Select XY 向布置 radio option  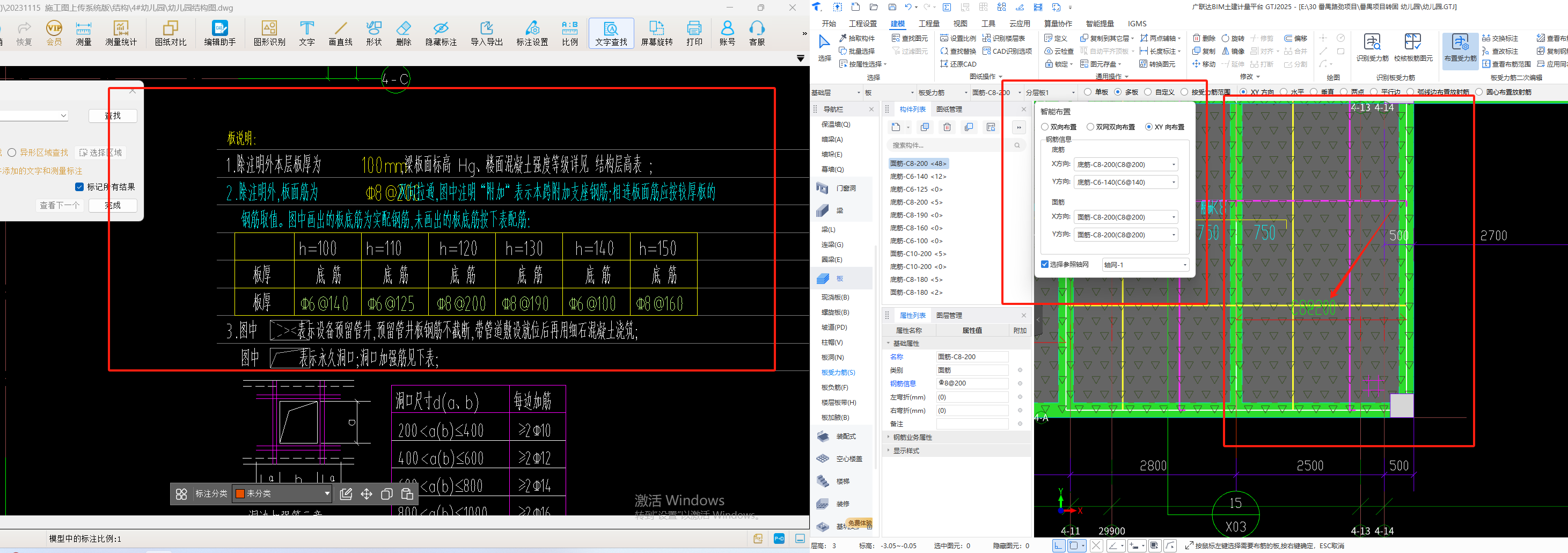click(1164, 127)
